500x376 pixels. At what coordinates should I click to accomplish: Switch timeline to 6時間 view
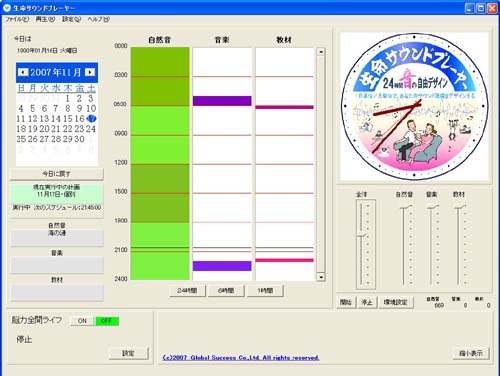(x=226, y=291)
